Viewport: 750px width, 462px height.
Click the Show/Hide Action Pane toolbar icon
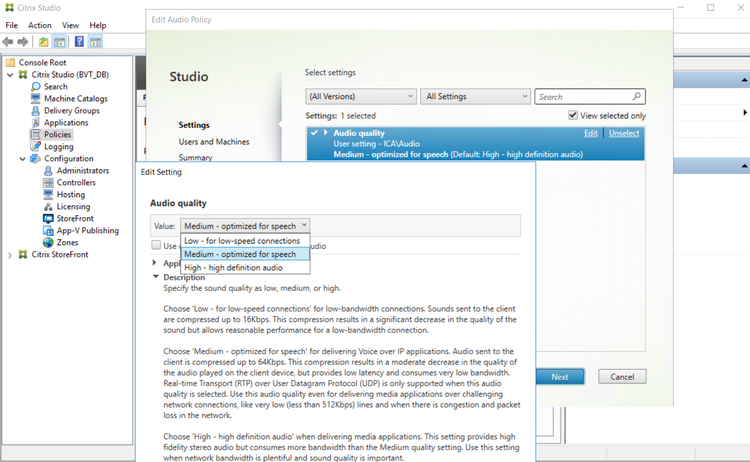click(95, 42)
